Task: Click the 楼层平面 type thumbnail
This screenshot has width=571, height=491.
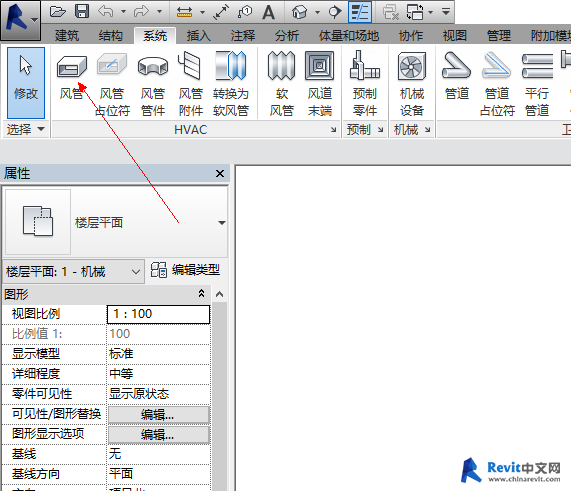Action: point(38,221)
